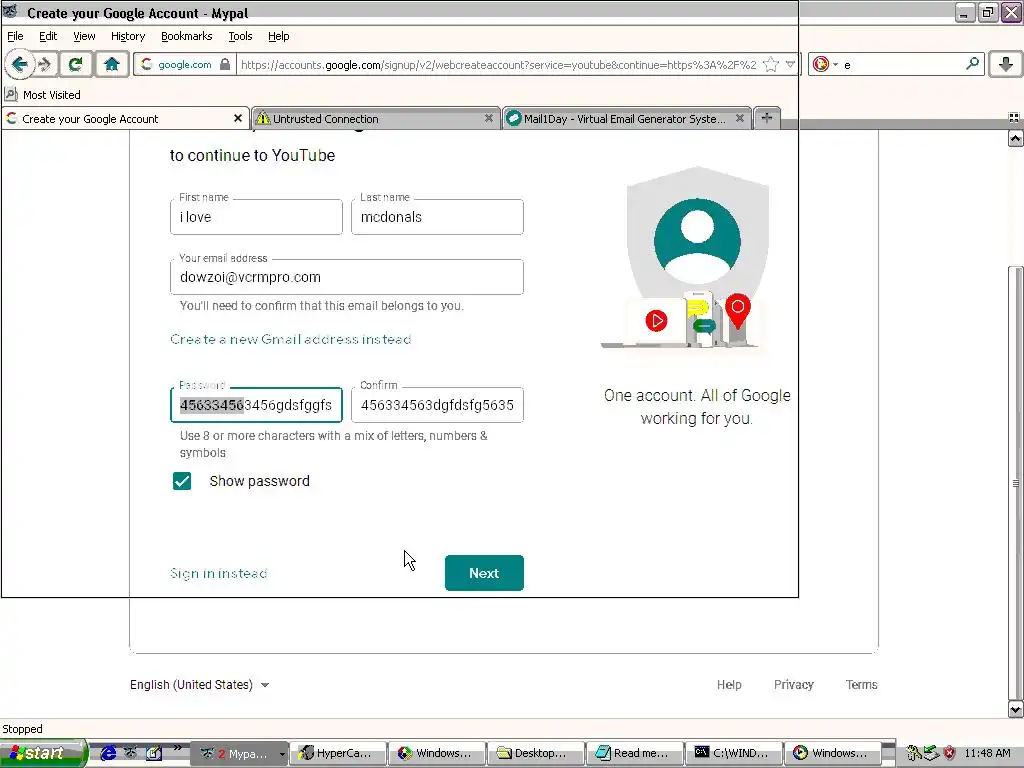Switch to the Untrusted Connection tab

tap(376, 118)
